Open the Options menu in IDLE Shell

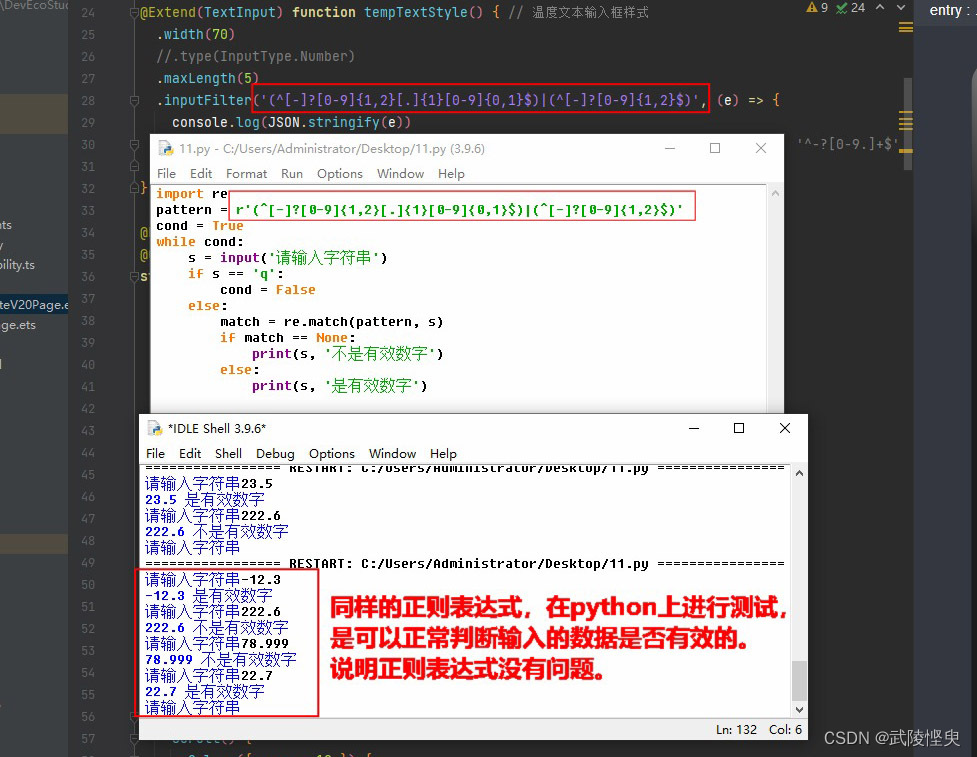[x=331, y=454]
